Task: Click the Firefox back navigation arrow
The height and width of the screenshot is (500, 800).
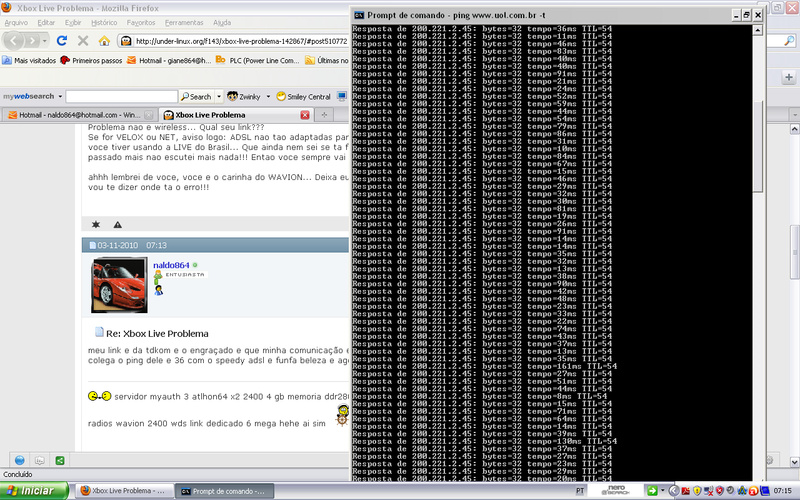Action: click(14, 40)
